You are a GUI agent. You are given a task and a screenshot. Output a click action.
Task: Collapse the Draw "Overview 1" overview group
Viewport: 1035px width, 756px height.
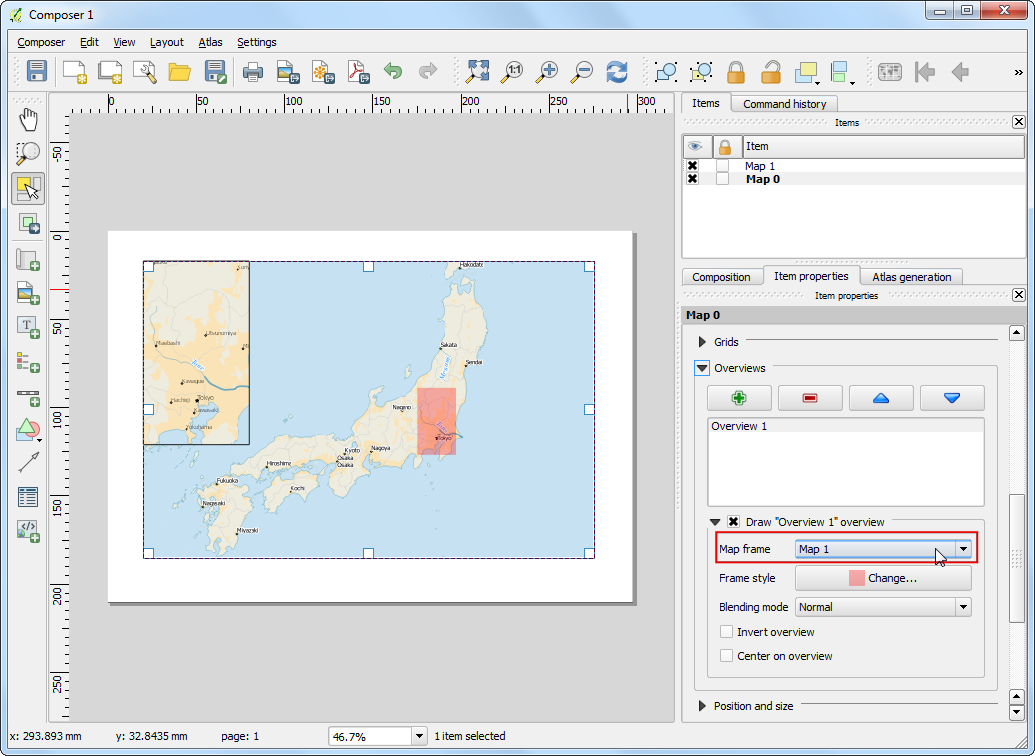coord(715,522)
